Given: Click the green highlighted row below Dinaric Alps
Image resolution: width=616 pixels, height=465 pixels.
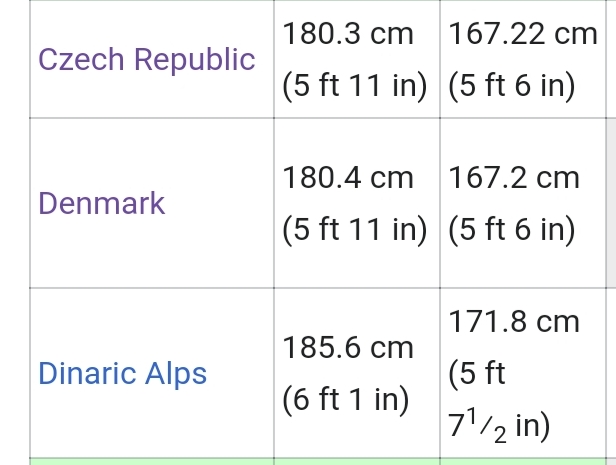Looking at the screenshot, I should 300,461.
